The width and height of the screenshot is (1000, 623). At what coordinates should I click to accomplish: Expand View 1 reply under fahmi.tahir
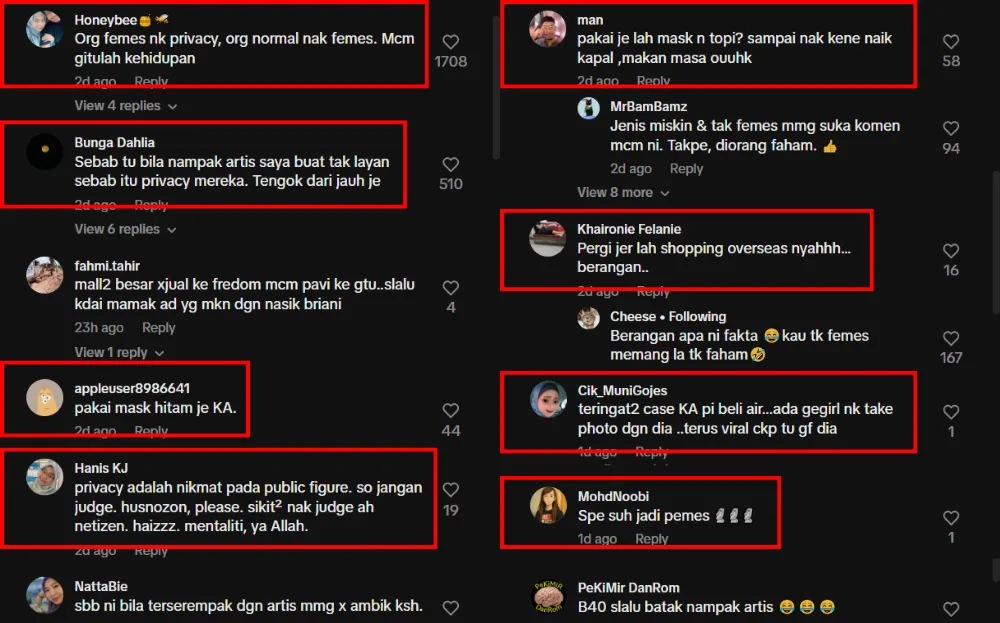[119, 352]
